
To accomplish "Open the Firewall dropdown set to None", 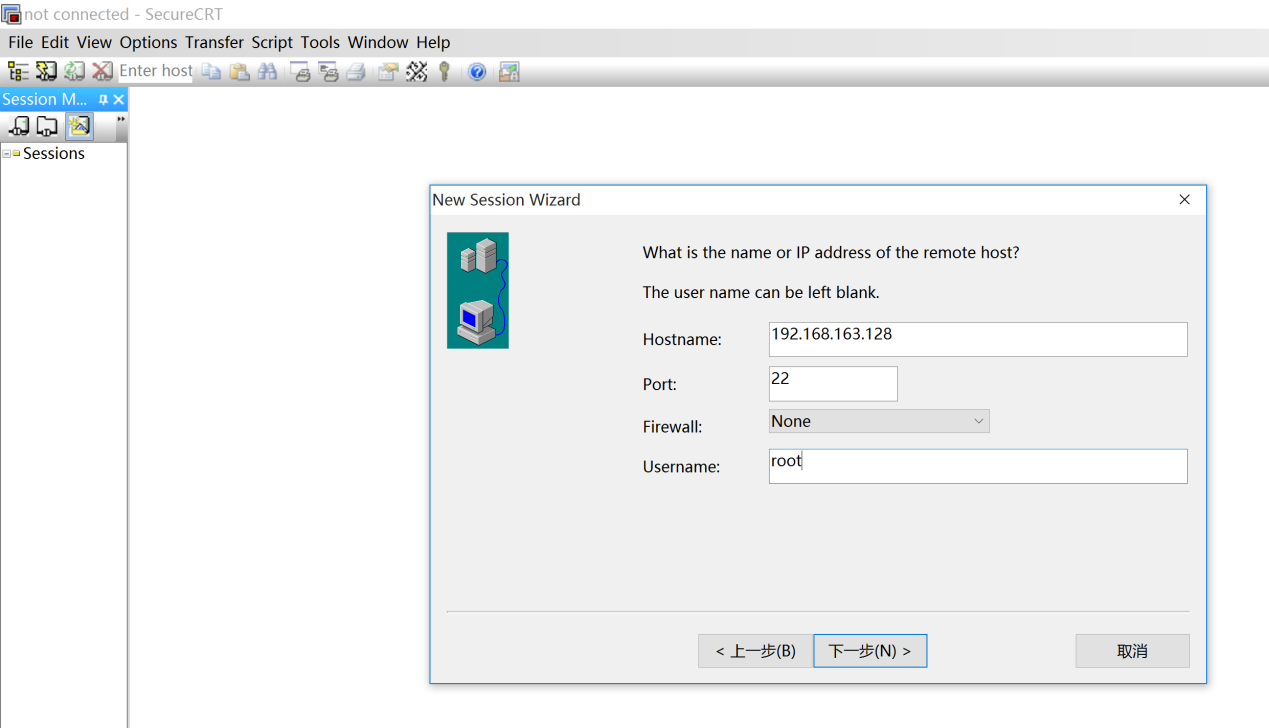I will click(878, 420).
